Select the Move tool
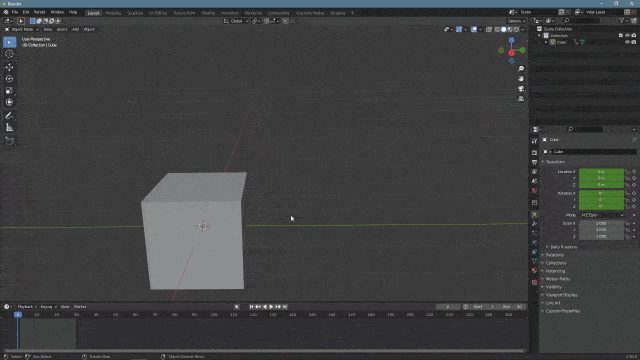This screenshot has height=360, width=640. click(9, 67)
